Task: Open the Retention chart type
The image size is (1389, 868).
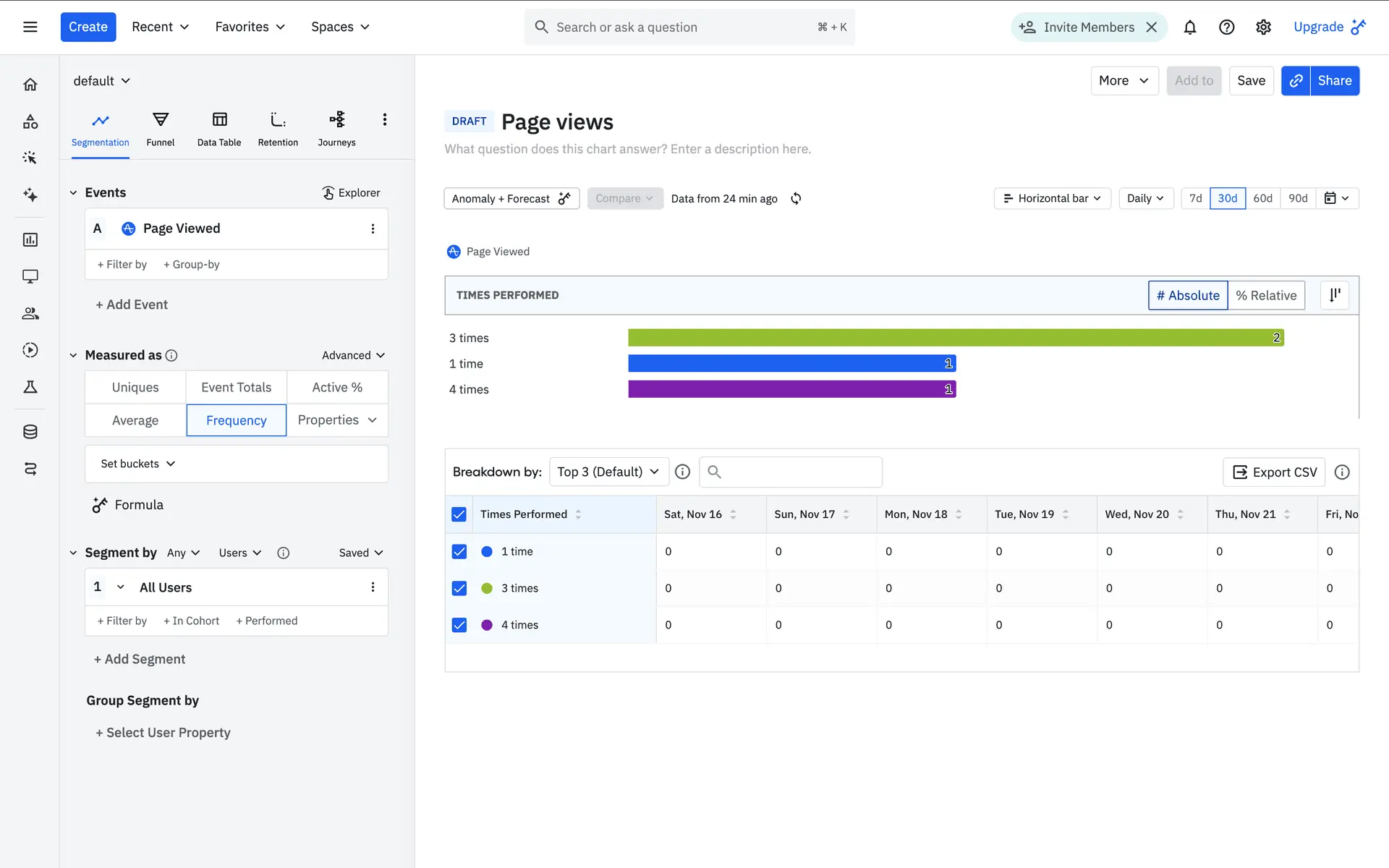Action: tap(278, 129)
